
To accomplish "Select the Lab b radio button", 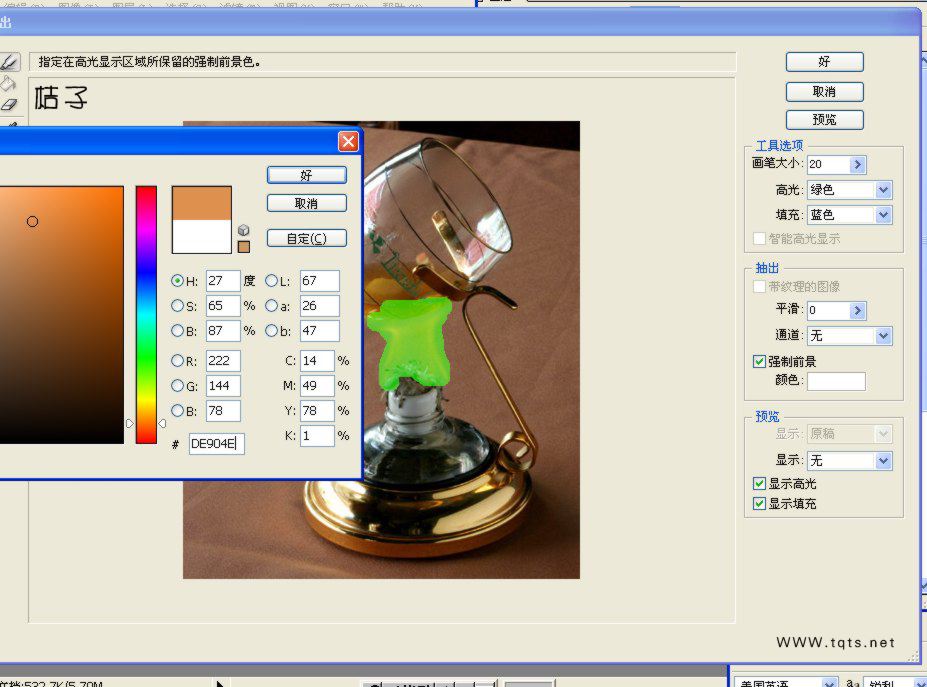I will click(271, 330).
